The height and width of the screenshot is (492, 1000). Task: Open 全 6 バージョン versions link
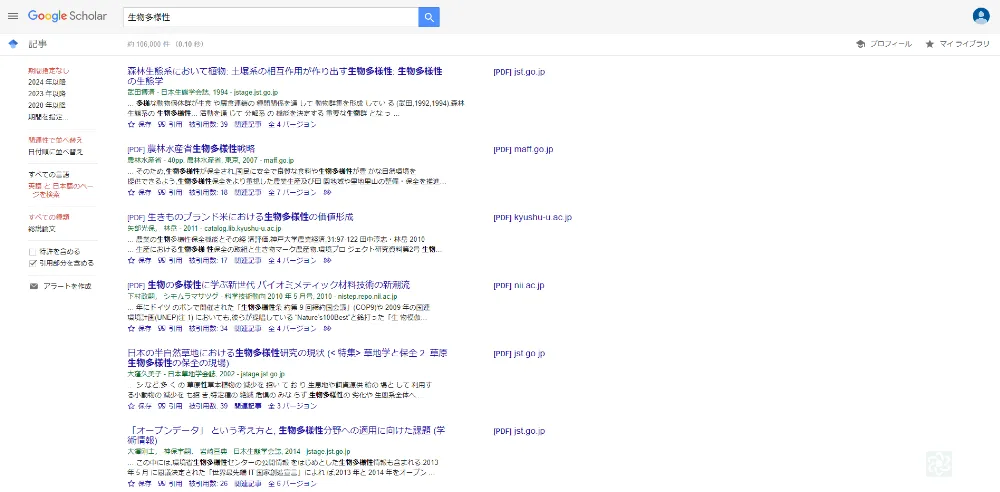pyautogui.click(x=292, y=484)
